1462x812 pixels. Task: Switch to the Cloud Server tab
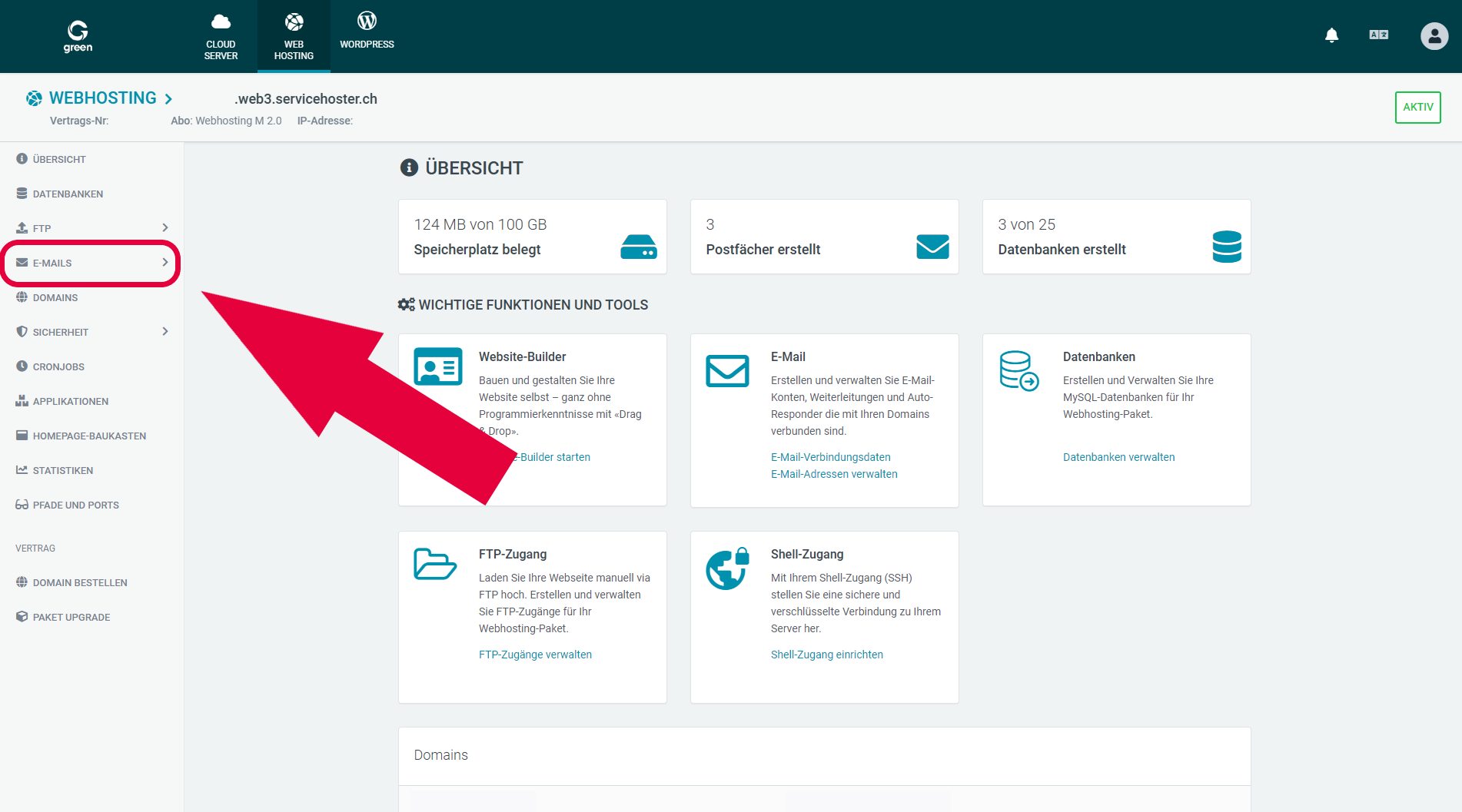(221, 36)
